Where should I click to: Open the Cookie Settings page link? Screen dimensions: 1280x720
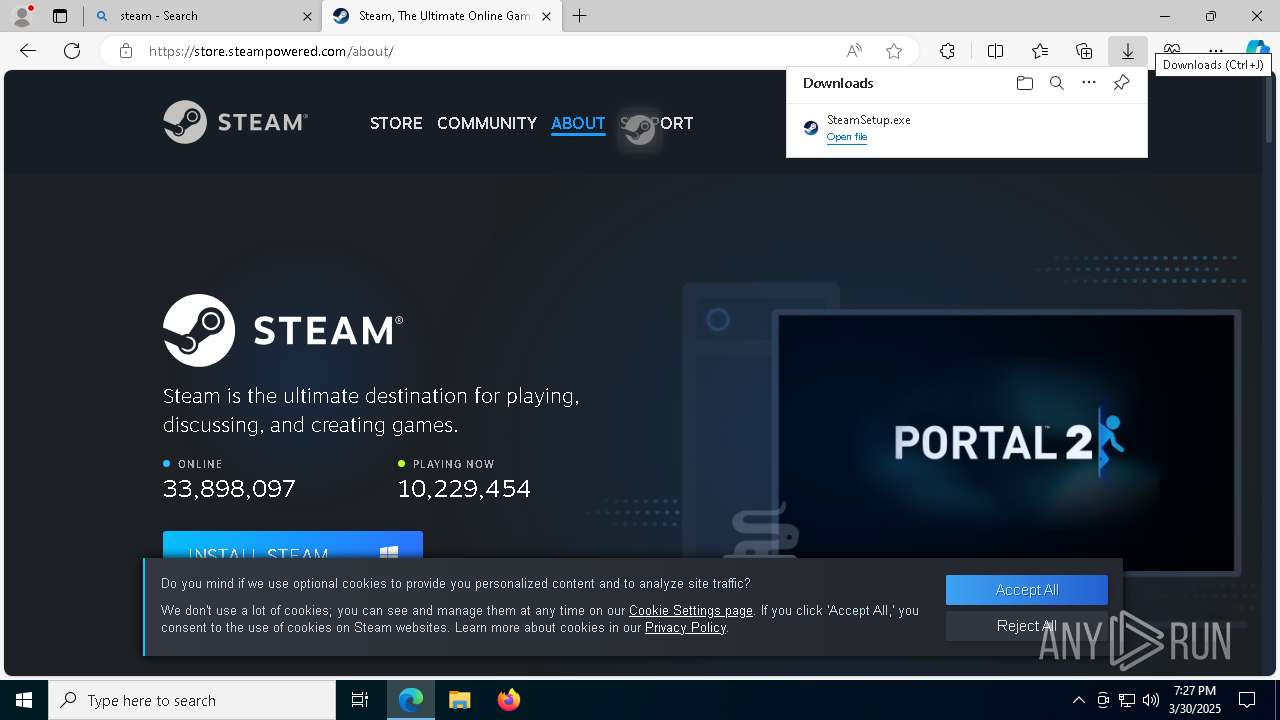(x=691, y=610)
